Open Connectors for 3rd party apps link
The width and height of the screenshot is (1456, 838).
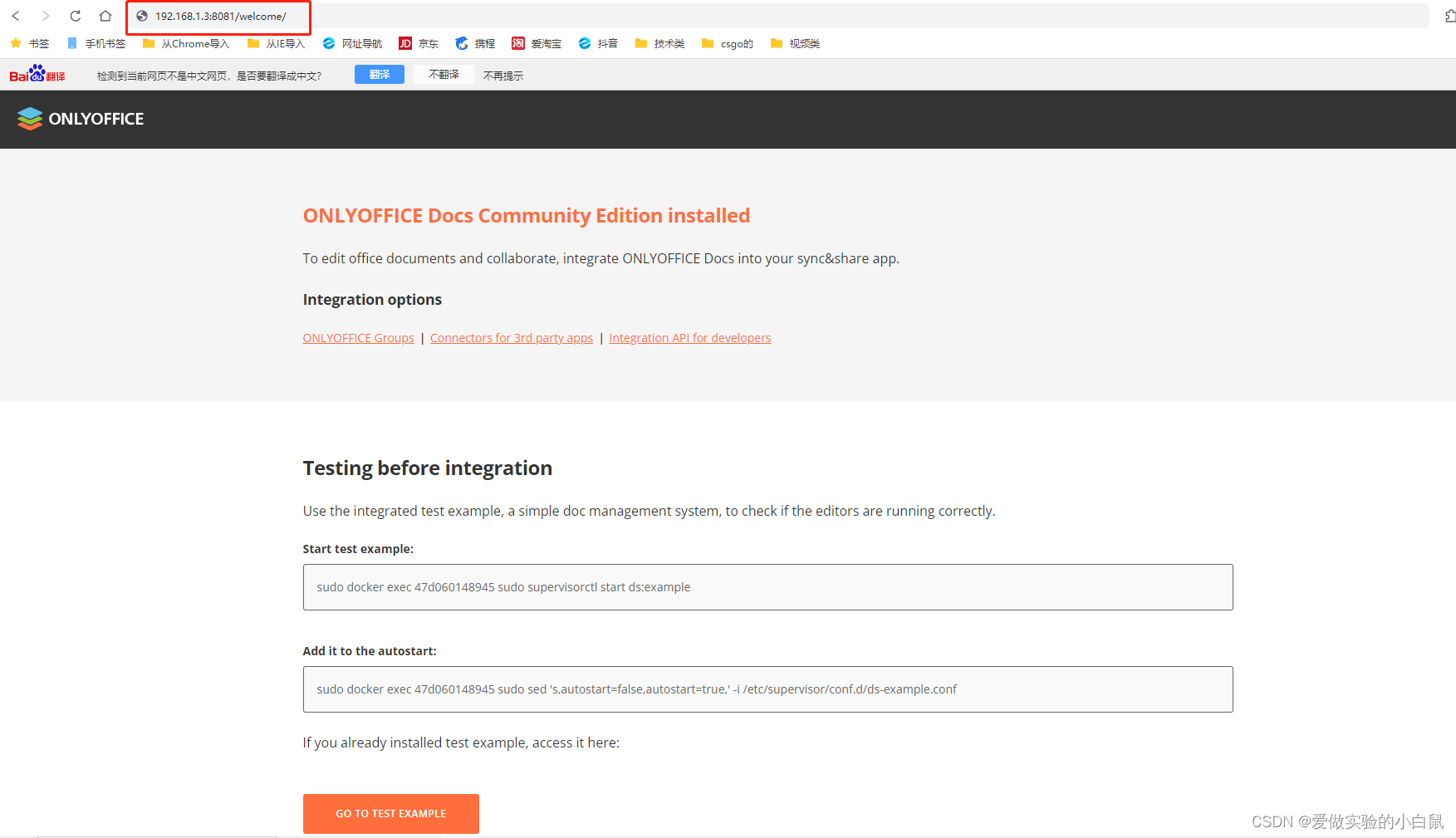point(512,338)
